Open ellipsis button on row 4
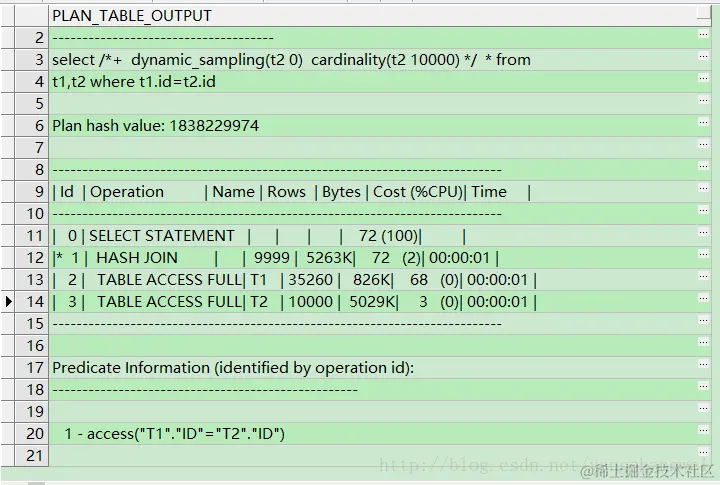 tap(703, 79)
